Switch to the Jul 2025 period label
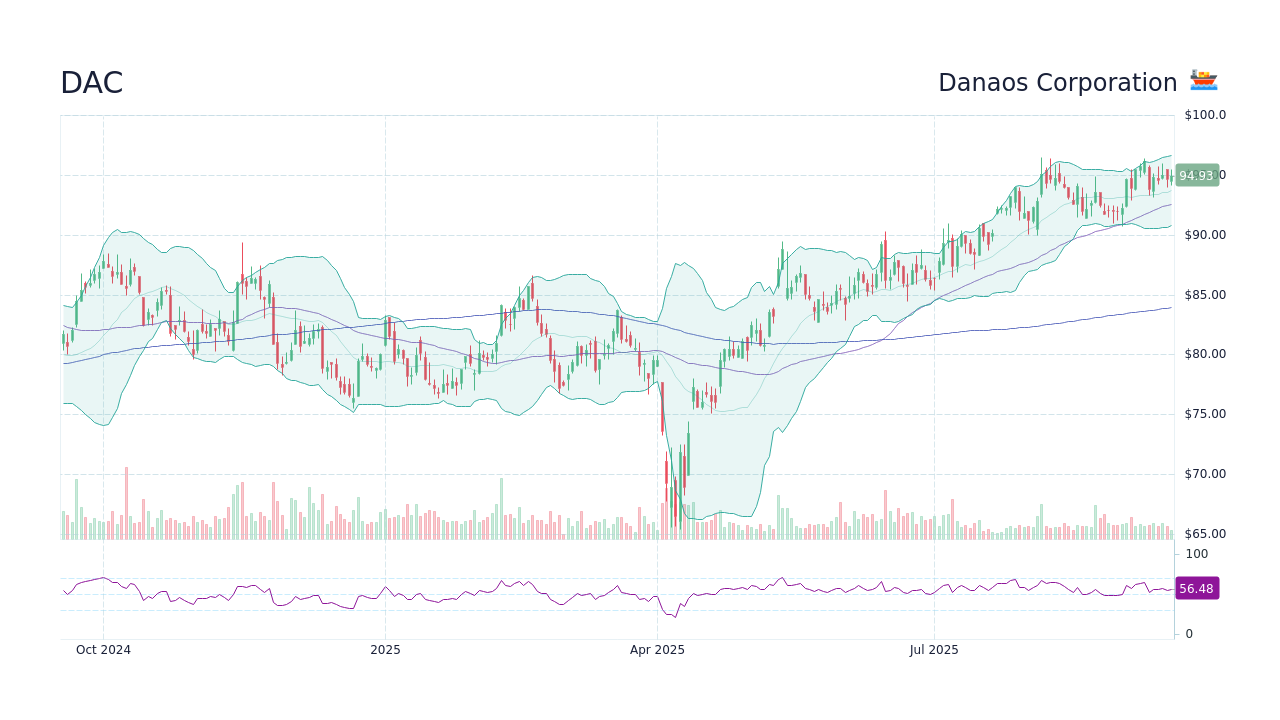The image size is (1280, 720). [933, 649]
